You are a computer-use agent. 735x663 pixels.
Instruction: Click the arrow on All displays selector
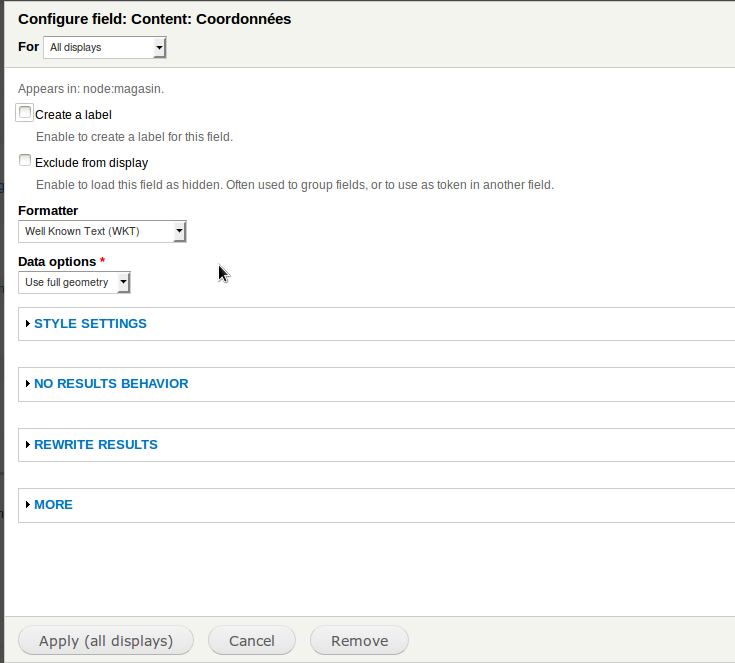(x=159, y=47)
